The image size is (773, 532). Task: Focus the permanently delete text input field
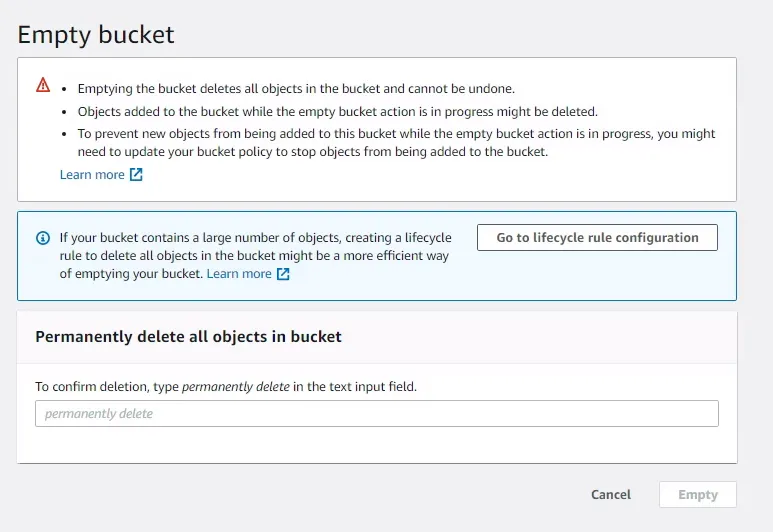pos(376,413)
